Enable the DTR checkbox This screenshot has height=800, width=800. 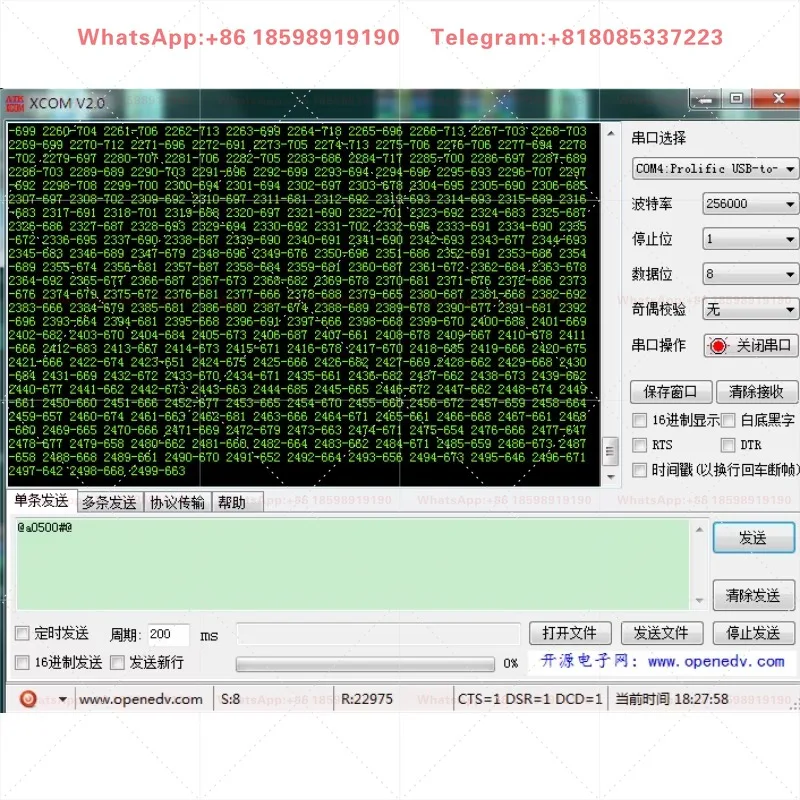[728, 445]
